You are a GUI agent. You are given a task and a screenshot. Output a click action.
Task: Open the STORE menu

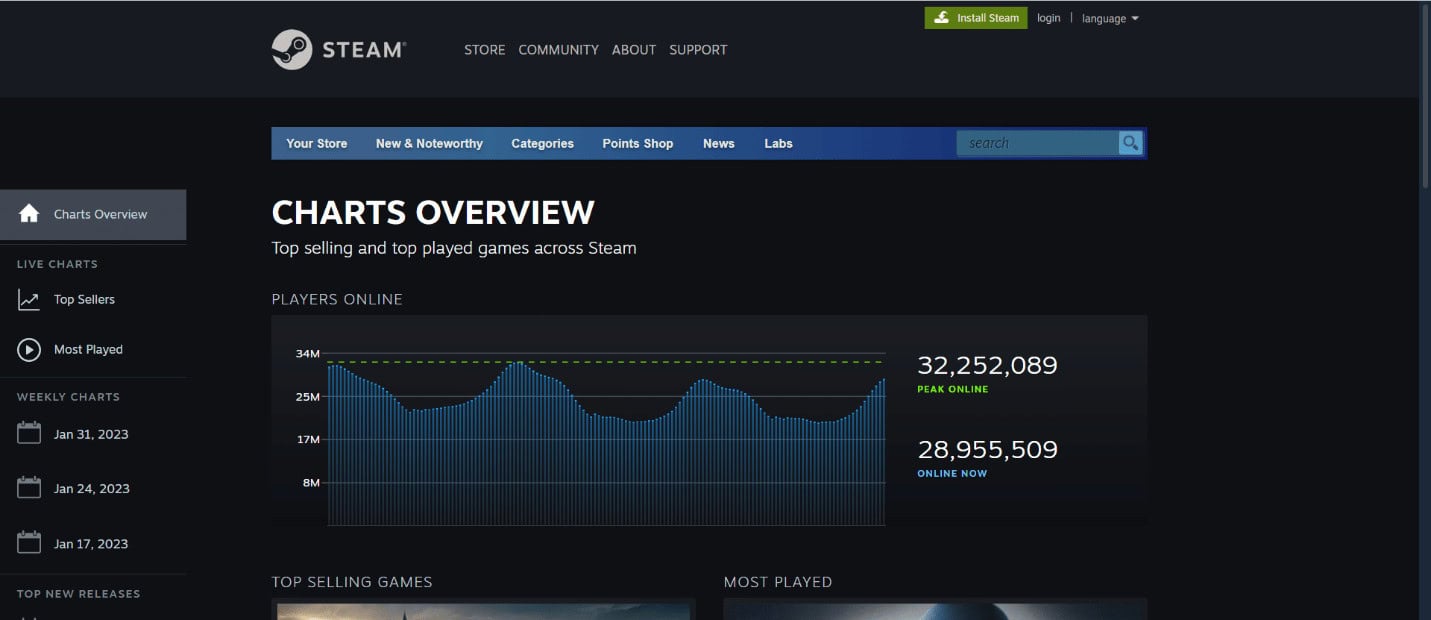[484, 49]
